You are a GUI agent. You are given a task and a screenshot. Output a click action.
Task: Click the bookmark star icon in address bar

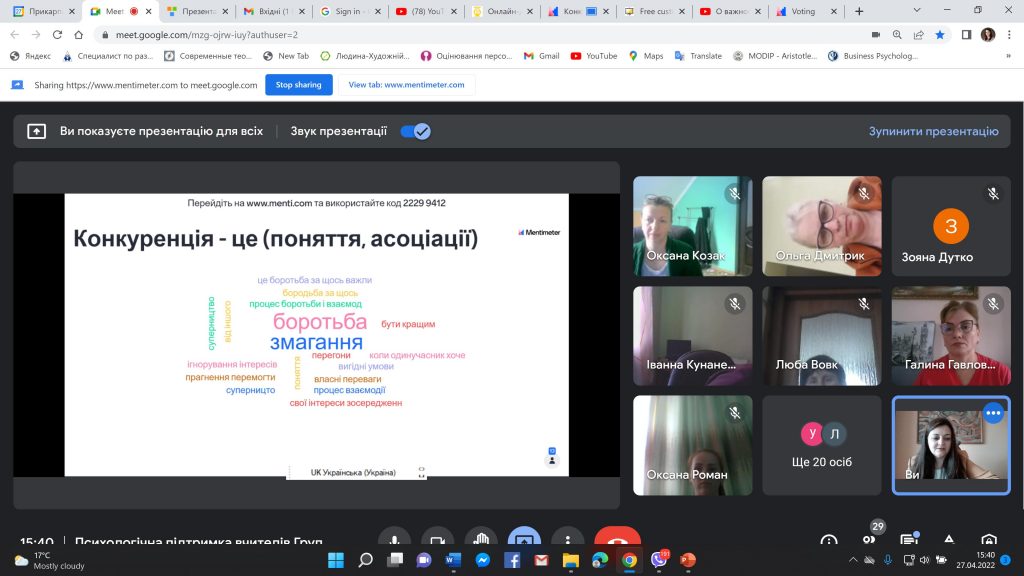coord(939,34)
